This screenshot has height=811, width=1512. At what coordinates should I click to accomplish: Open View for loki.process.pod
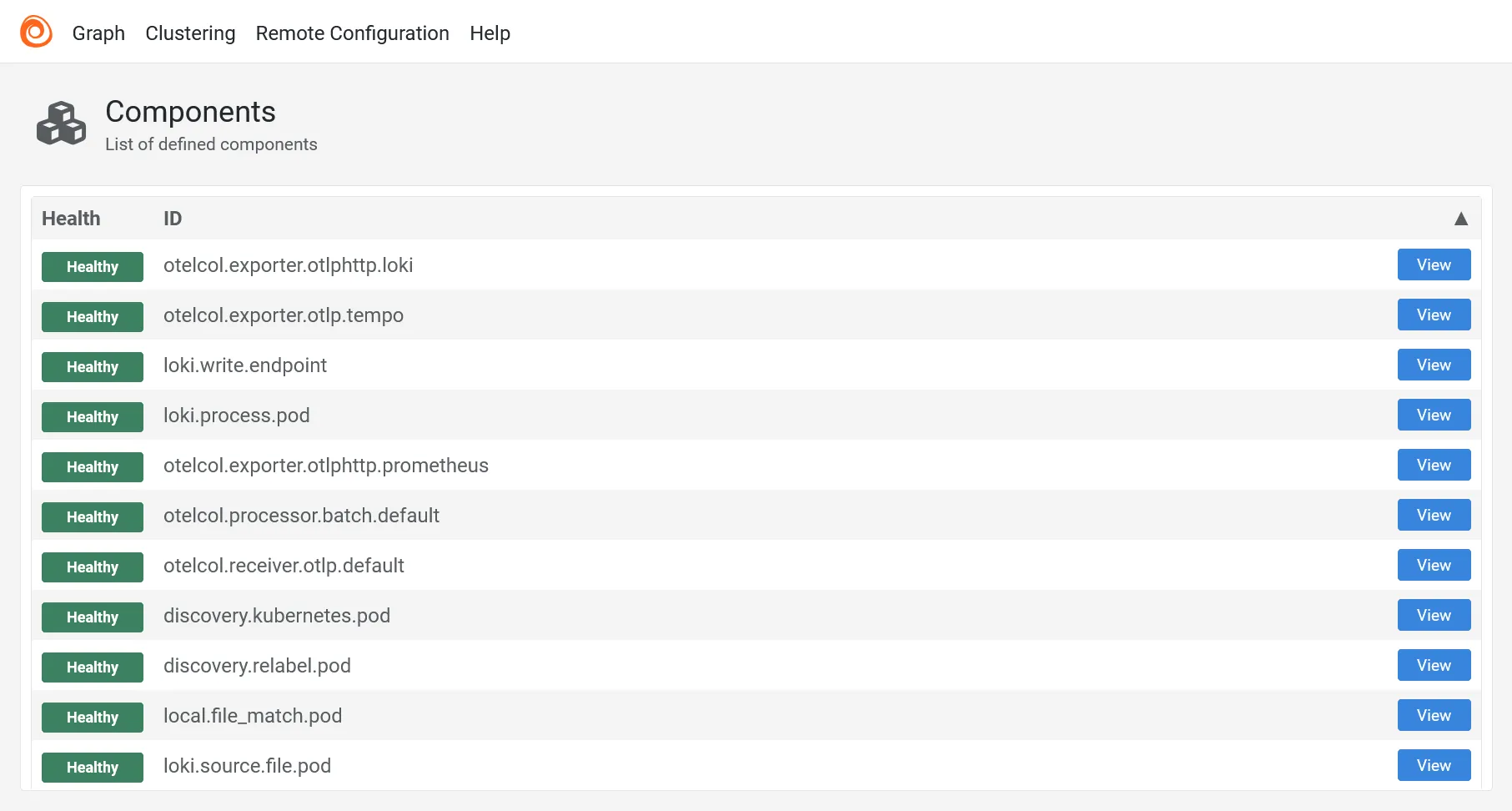[1434, 415]
